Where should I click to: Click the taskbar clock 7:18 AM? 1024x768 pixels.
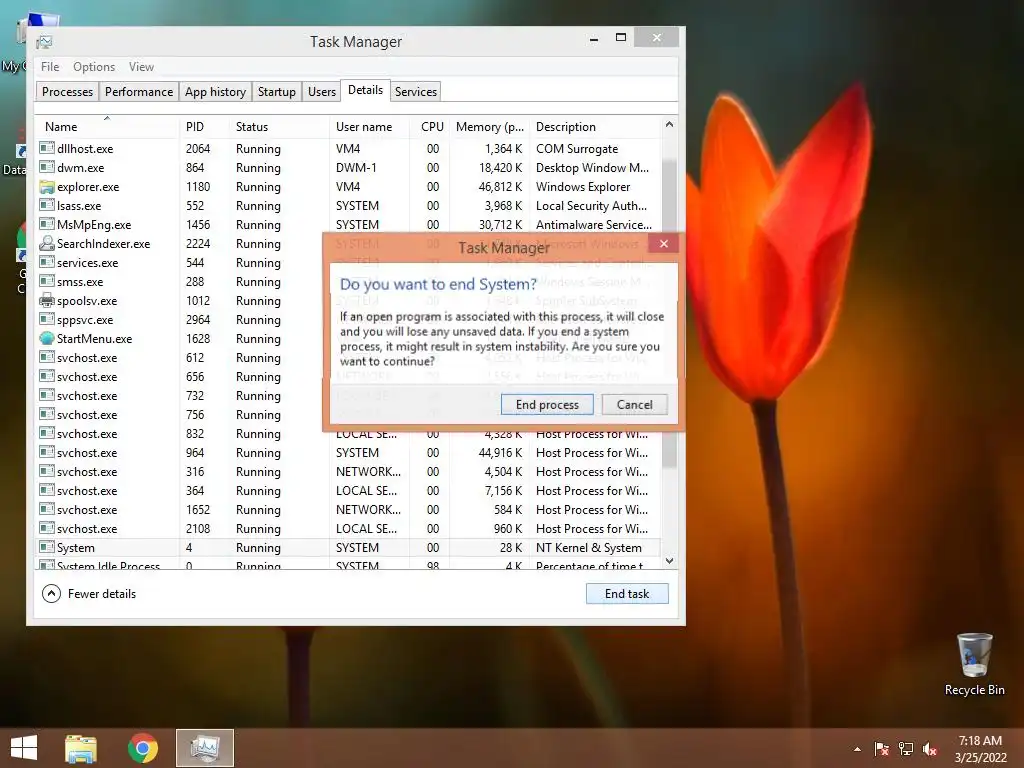980,741
